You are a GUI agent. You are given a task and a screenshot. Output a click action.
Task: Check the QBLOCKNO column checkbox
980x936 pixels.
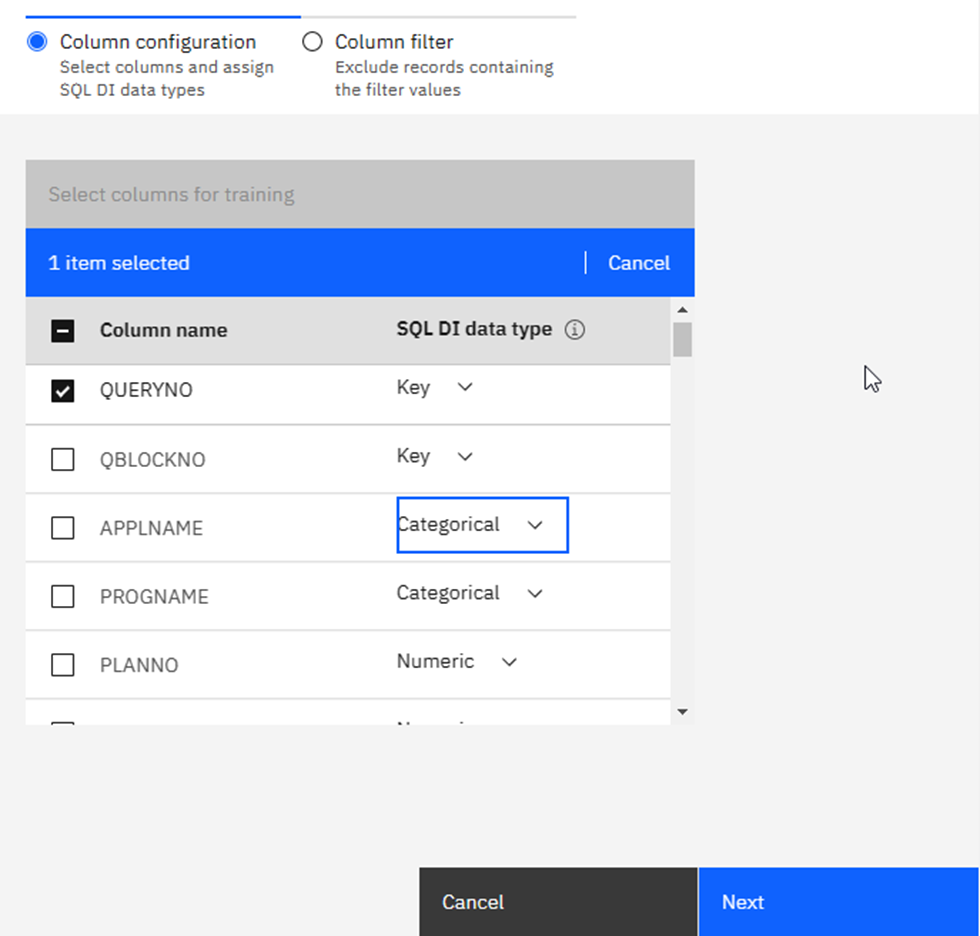pos(63,460)
